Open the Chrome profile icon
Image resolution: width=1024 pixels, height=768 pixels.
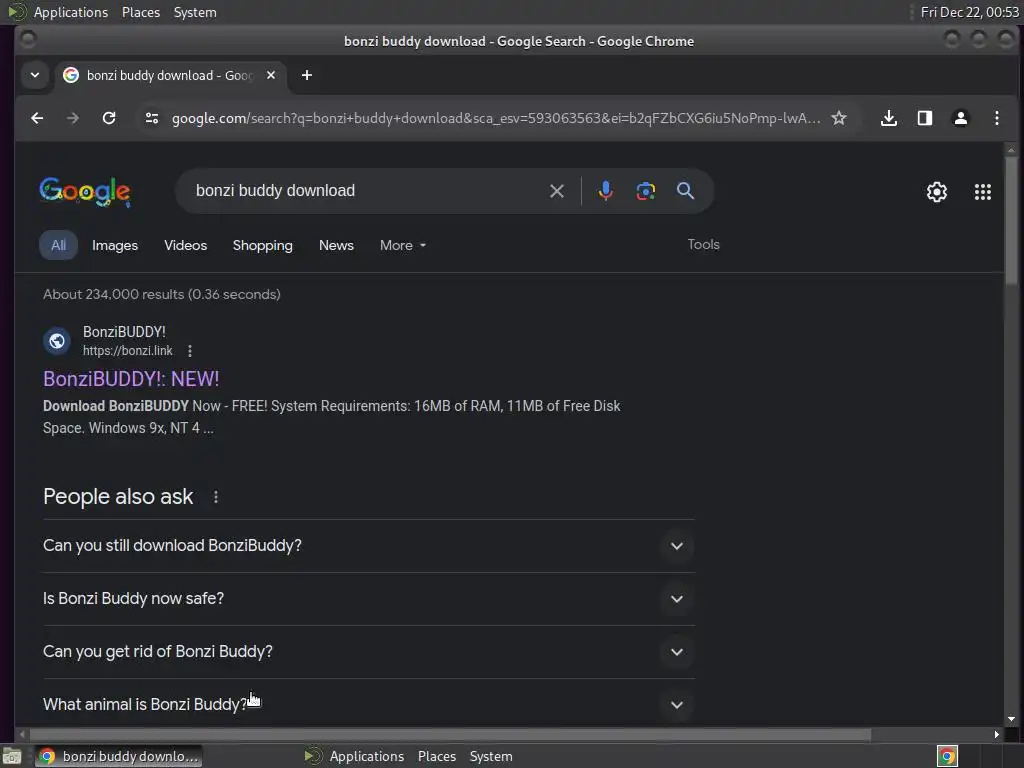click(x=961, y=118)
